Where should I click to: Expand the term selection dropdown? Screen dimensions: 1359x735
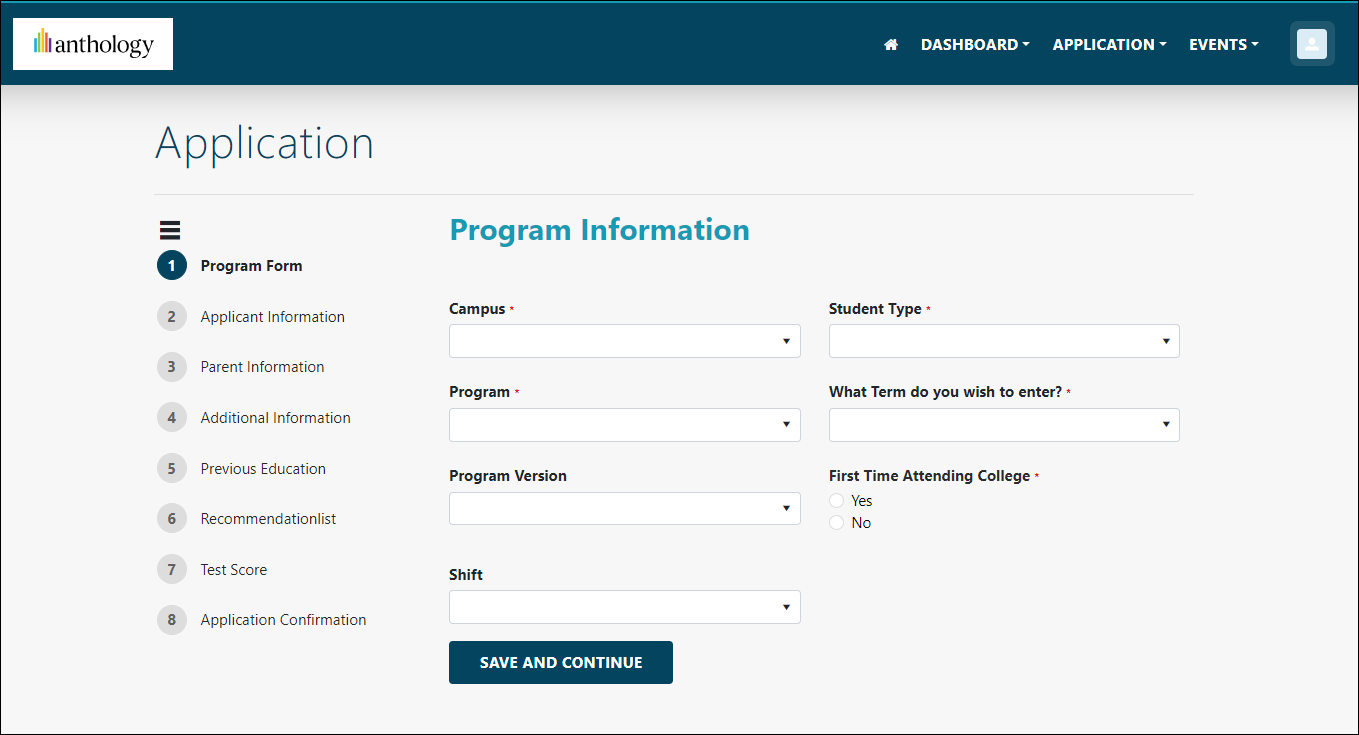1004,425
